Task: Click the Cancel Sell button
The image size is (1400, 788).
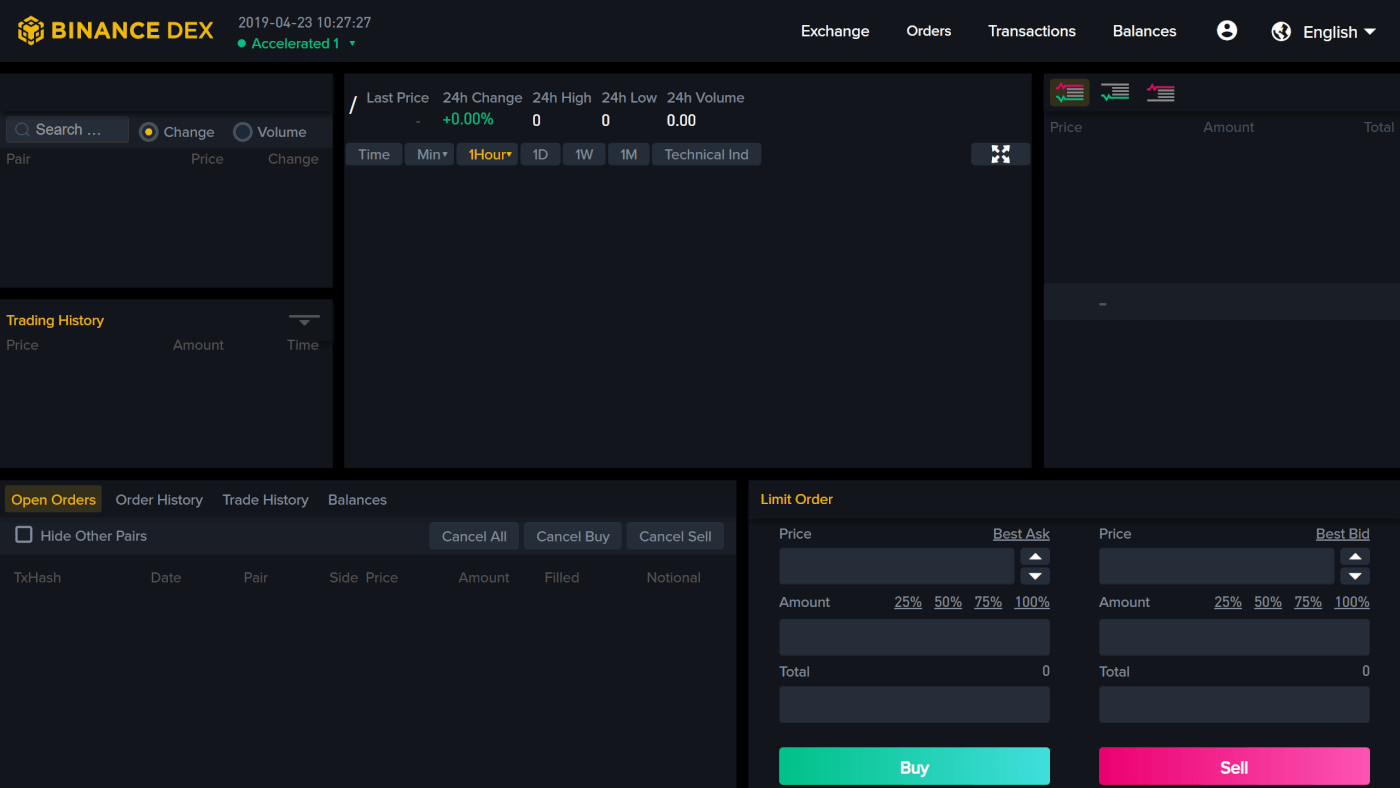Action: click(x=675, y=536)
